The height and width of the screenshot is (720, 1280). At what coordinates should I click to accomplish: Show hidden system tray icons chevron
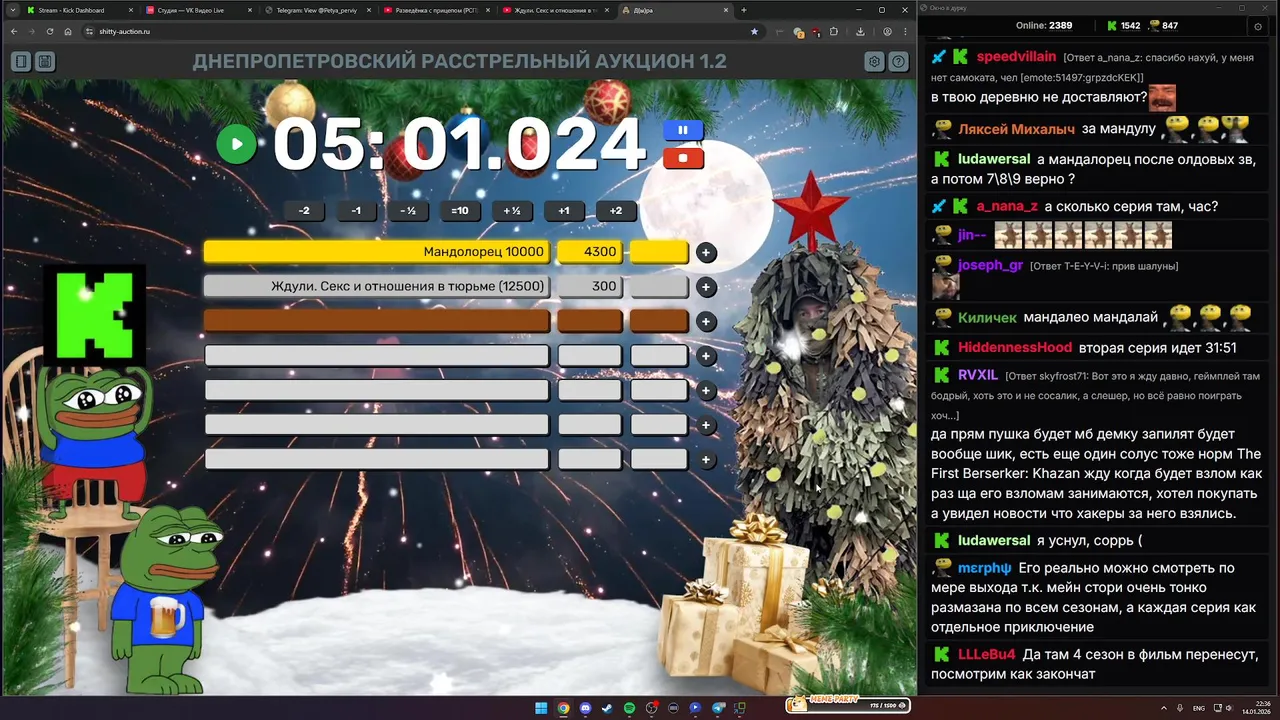coord(1164,708)
